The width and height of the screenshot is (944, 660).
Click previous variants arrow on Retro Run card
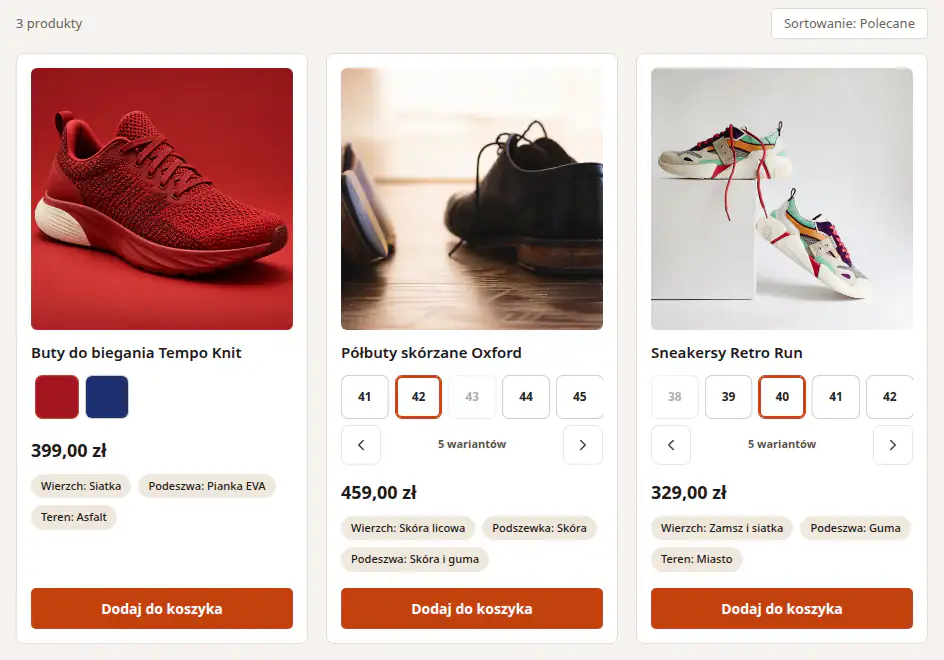click(671, 445)
